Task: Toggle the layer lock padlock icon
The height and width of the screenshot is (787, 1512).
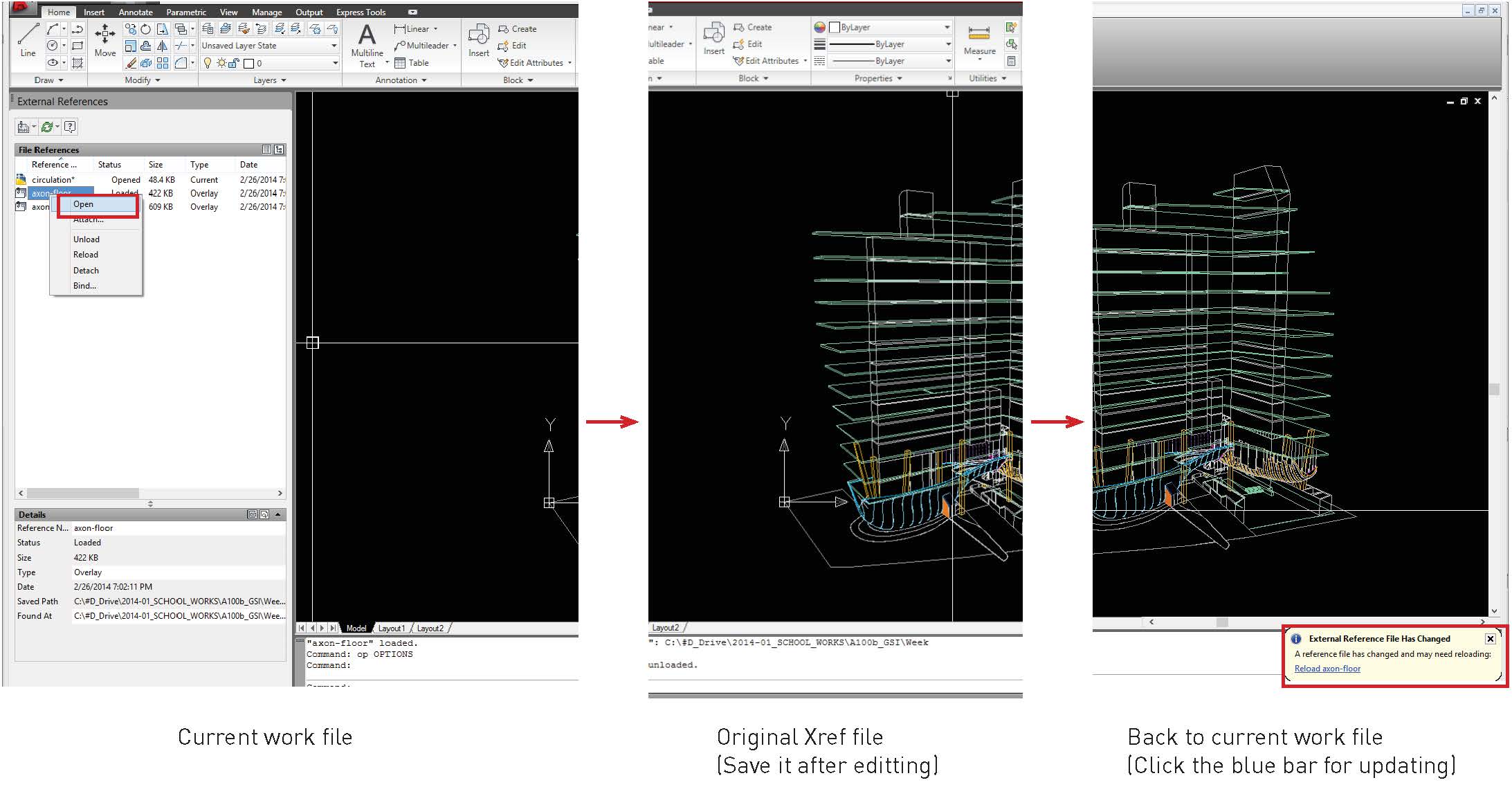Action: click(234, 63)
